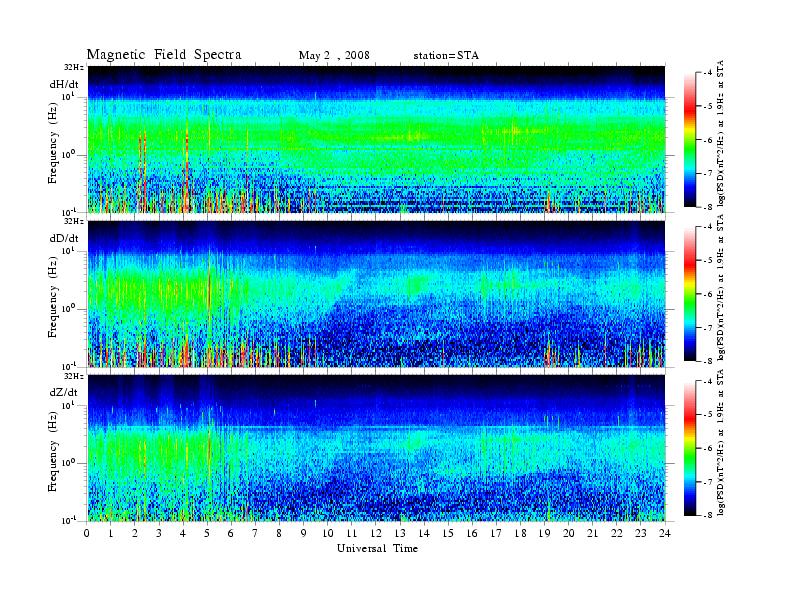The width and height of the screenshot is (792, 612).
Task: Click hour "12" on the time axis
Action: [x=376, y=534]
